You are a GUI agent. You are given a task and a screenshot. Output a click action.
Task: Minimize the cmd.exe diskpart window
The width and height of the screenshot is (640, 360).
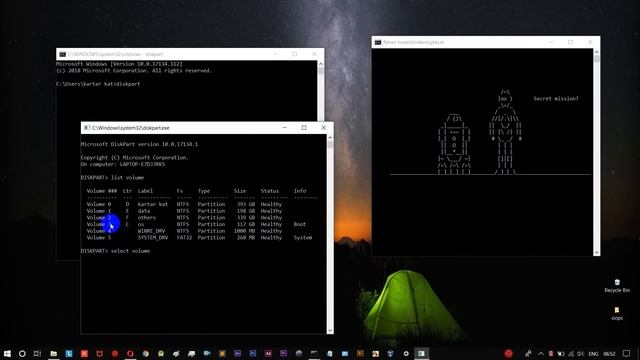[275, 54]
